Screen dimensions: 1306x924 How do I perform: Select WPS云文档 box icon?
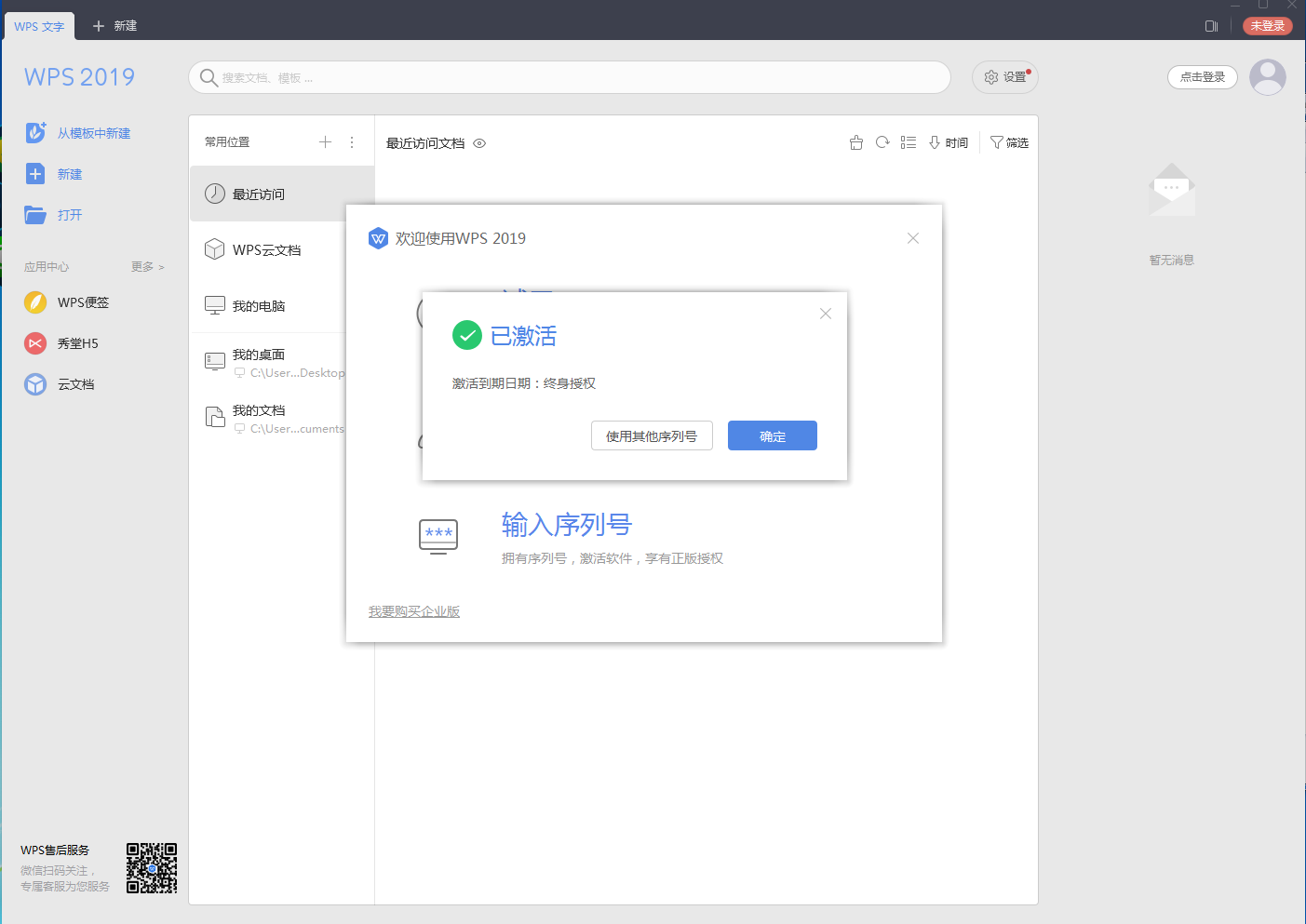point(215,249)
